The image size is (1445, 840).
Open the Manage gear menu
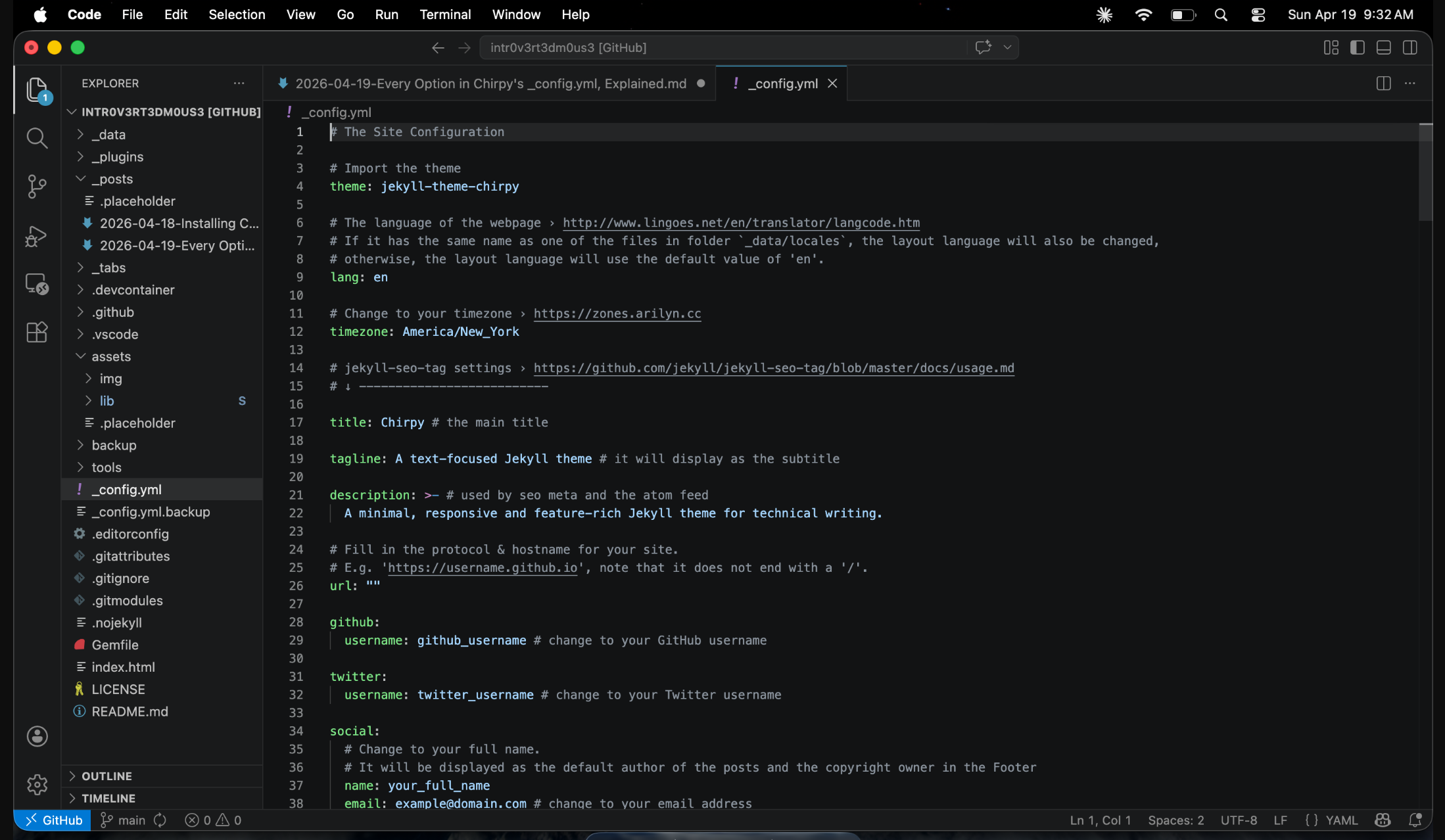[x=37, y=784]
